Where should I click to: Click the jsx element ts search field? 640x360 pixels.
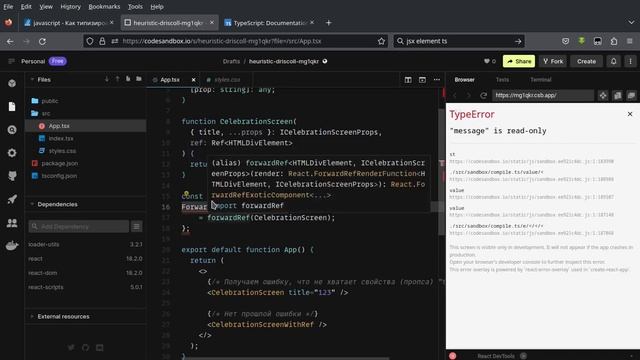point(459,41)
